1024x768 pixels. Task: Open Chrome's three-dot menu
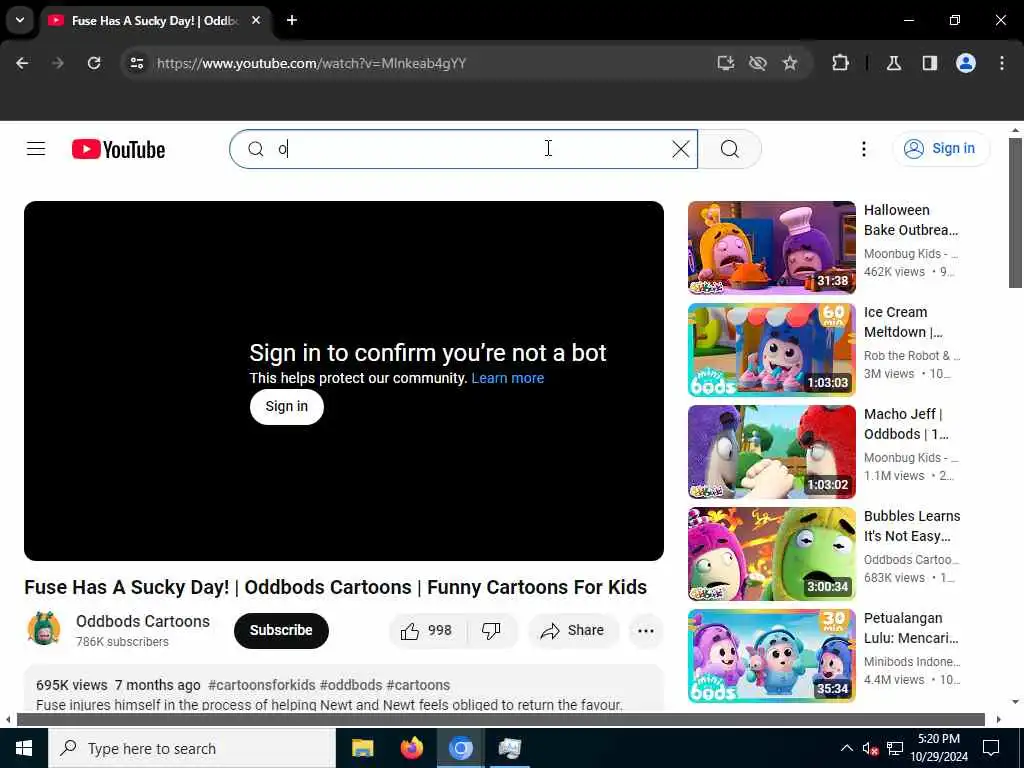1002,63
